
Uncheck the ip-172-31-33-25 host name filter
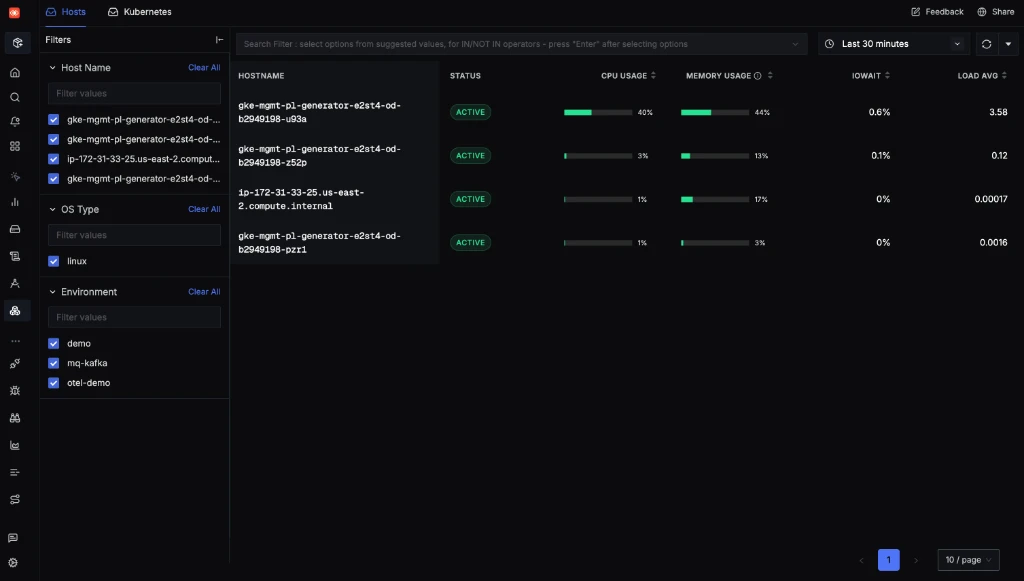click(54, 159)
